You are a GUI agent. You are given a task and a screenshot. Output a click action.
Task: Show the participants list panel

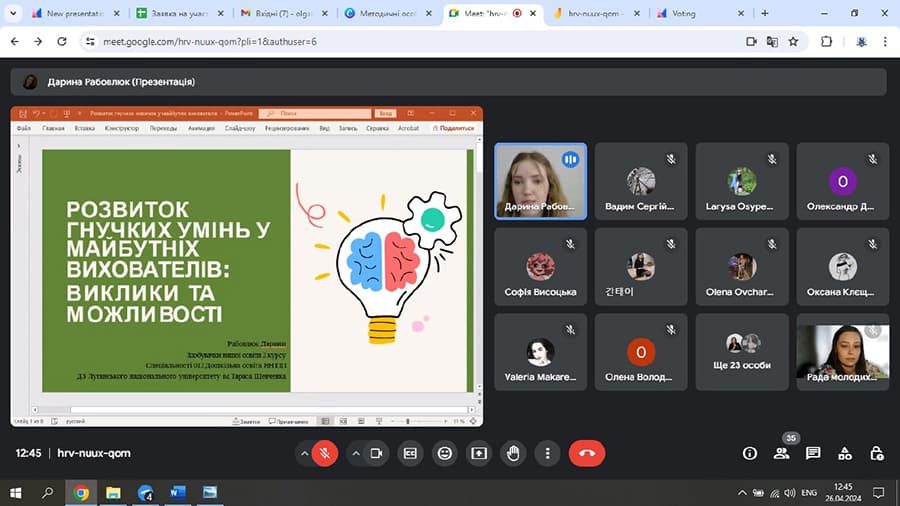(781, 453)
